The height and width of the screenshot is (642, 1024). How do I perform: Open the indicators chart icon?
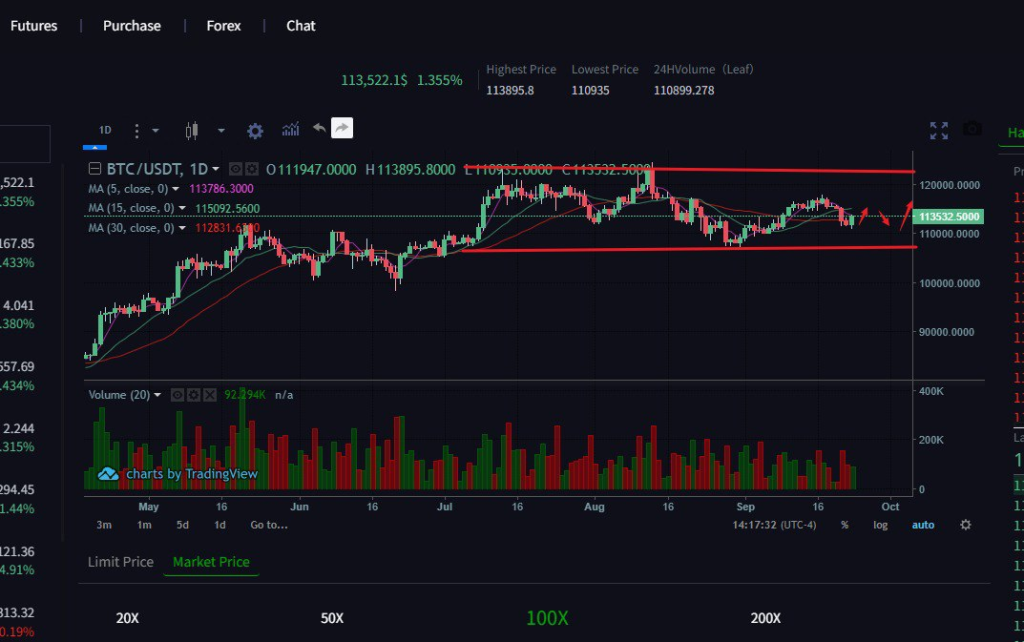[x=291, y=130]
